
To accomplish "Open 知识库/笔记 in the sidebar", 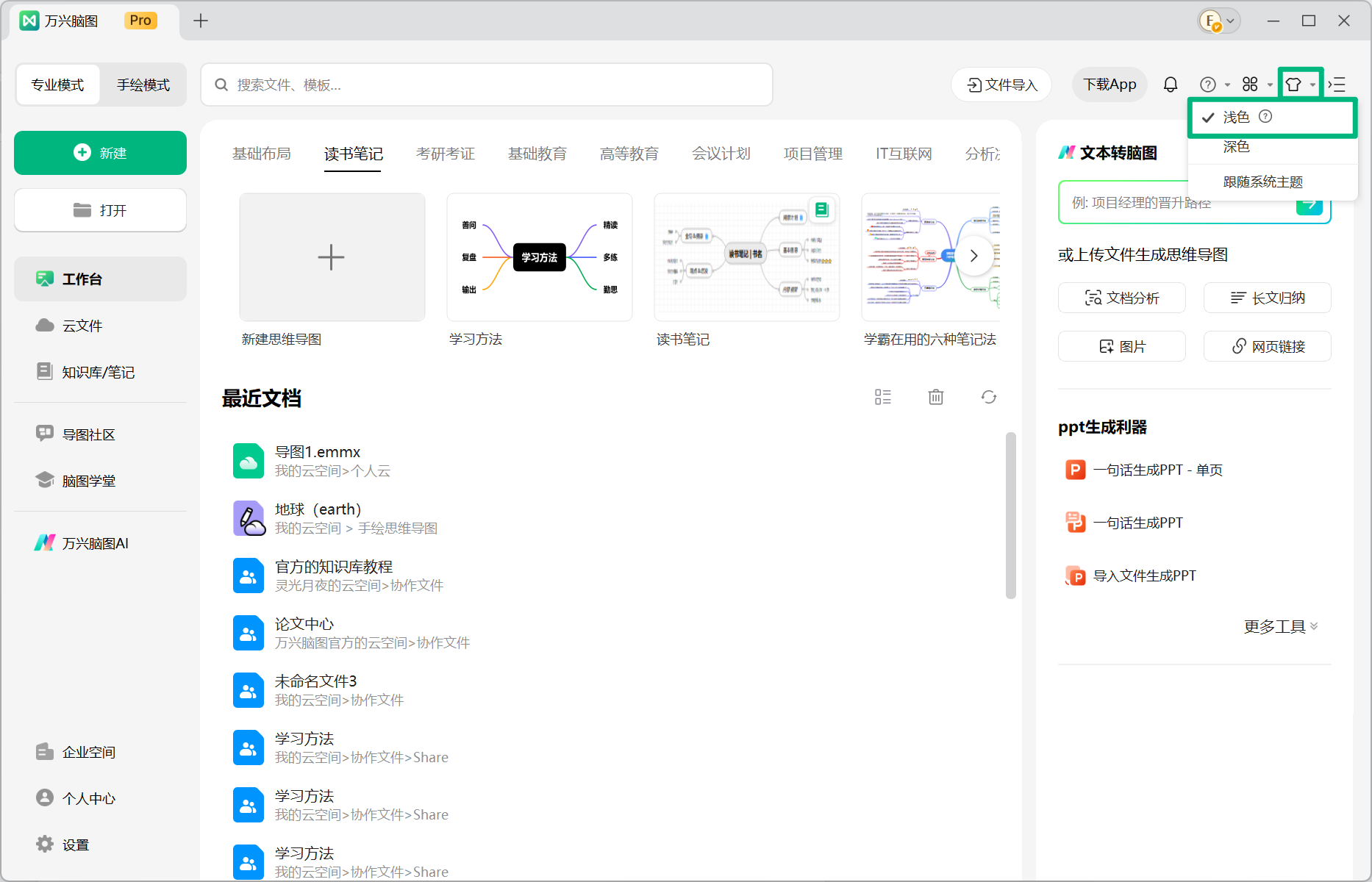I will pyautogui.click(x=100, y=371).
